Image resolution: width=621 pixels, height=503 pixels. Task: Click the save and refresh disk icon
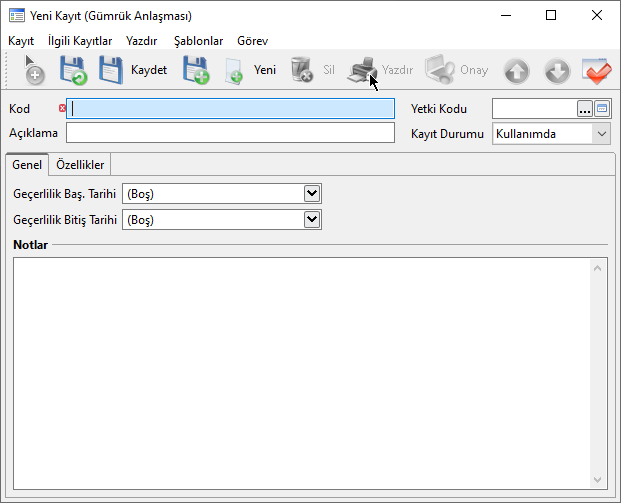[73, 70]
